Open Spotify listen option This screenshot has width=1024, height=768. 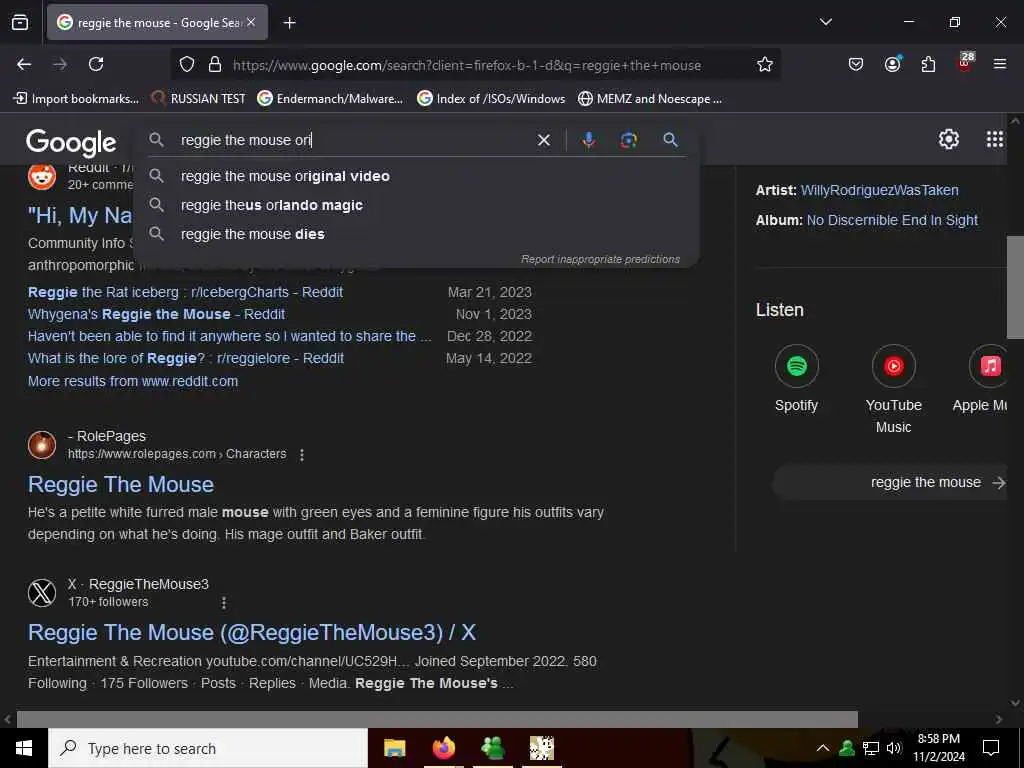(x=796, y=379)
